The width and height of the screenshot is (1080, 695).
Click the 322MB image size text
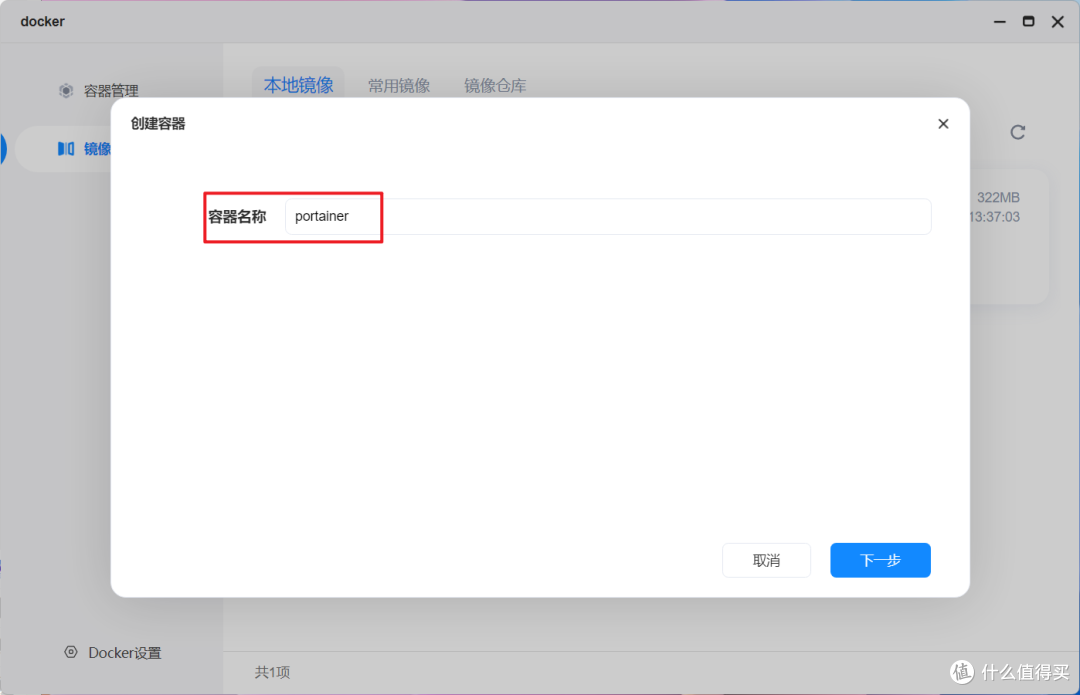click(x=998, y=198)
